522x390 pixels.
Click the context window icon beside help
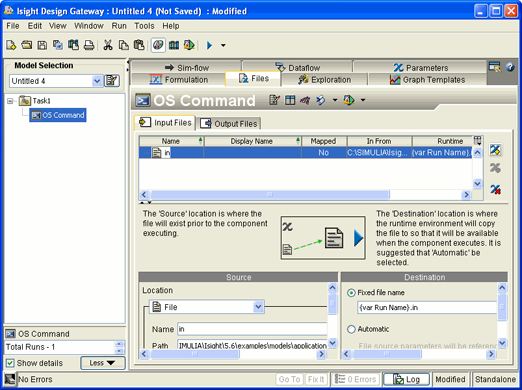(495, 67)
